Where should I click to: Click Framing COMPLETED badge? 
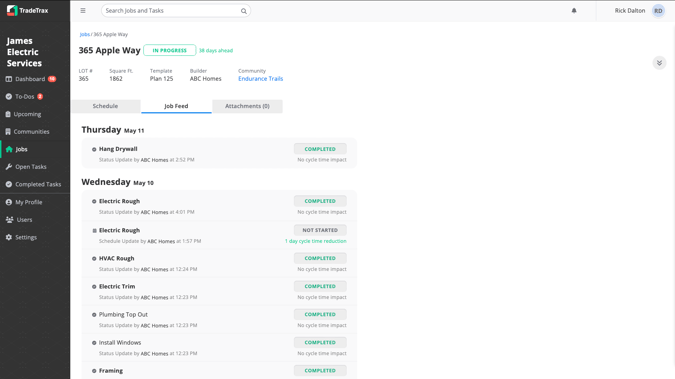coord(320,370)
